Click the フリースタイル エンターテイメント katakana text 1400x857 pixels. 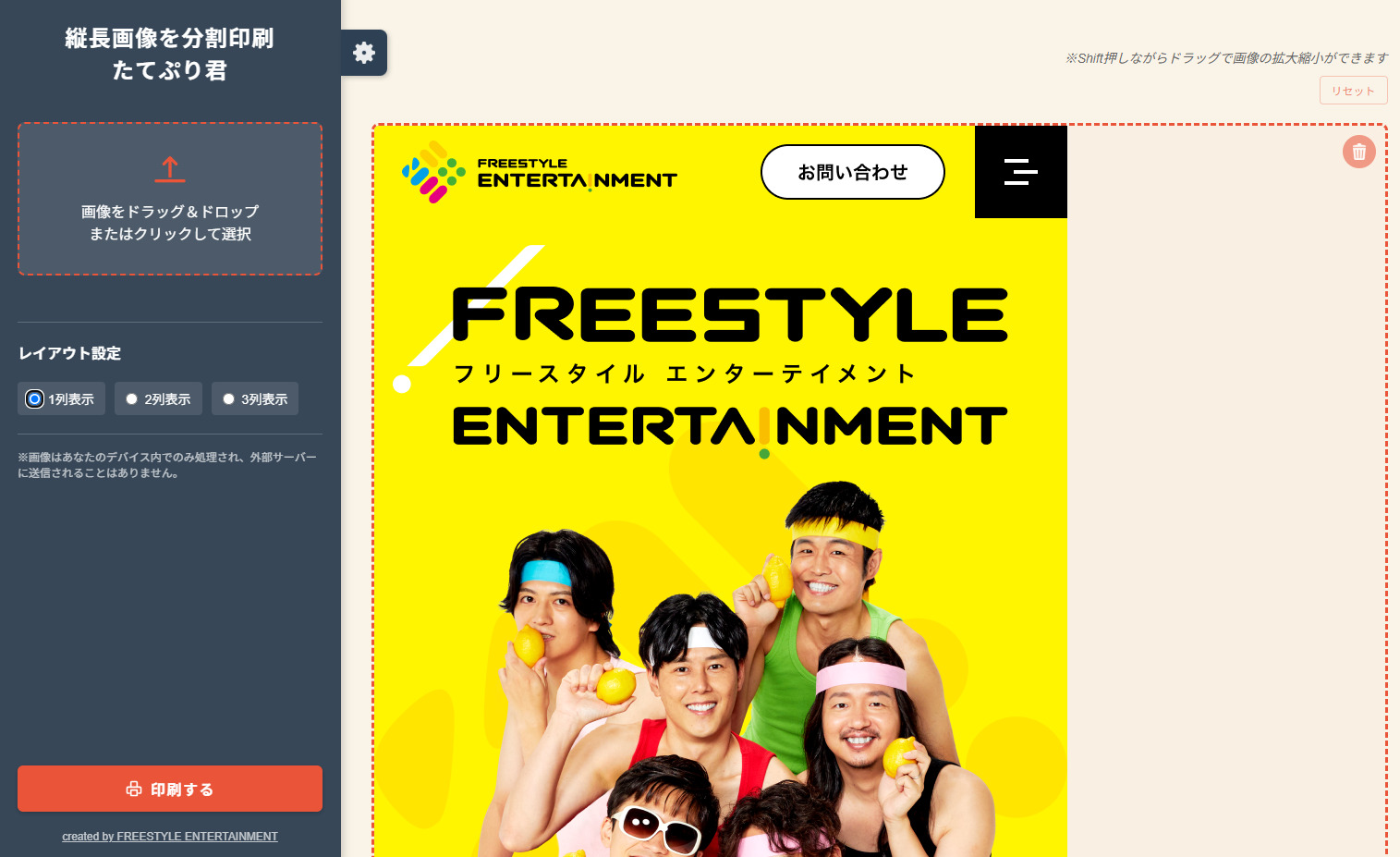pyautogui.click(x=685, y=373)
